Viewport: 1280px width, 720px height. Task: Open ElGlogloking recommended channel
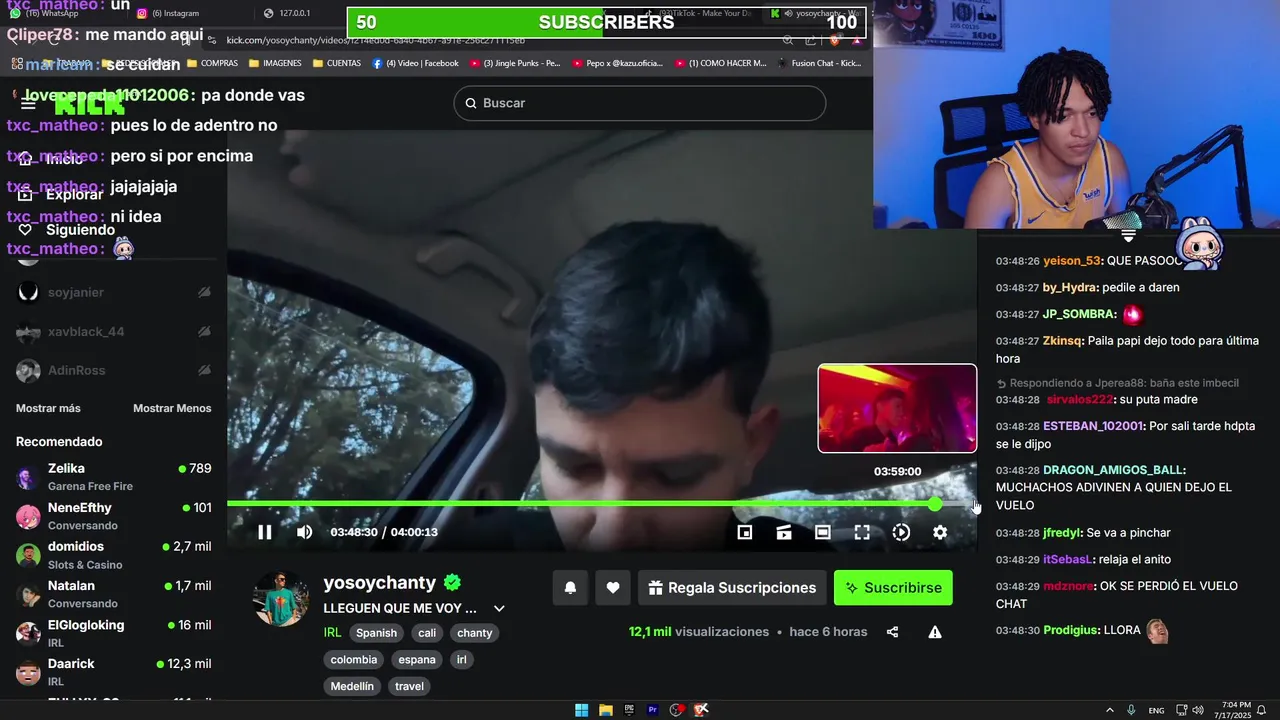point(114,633)
